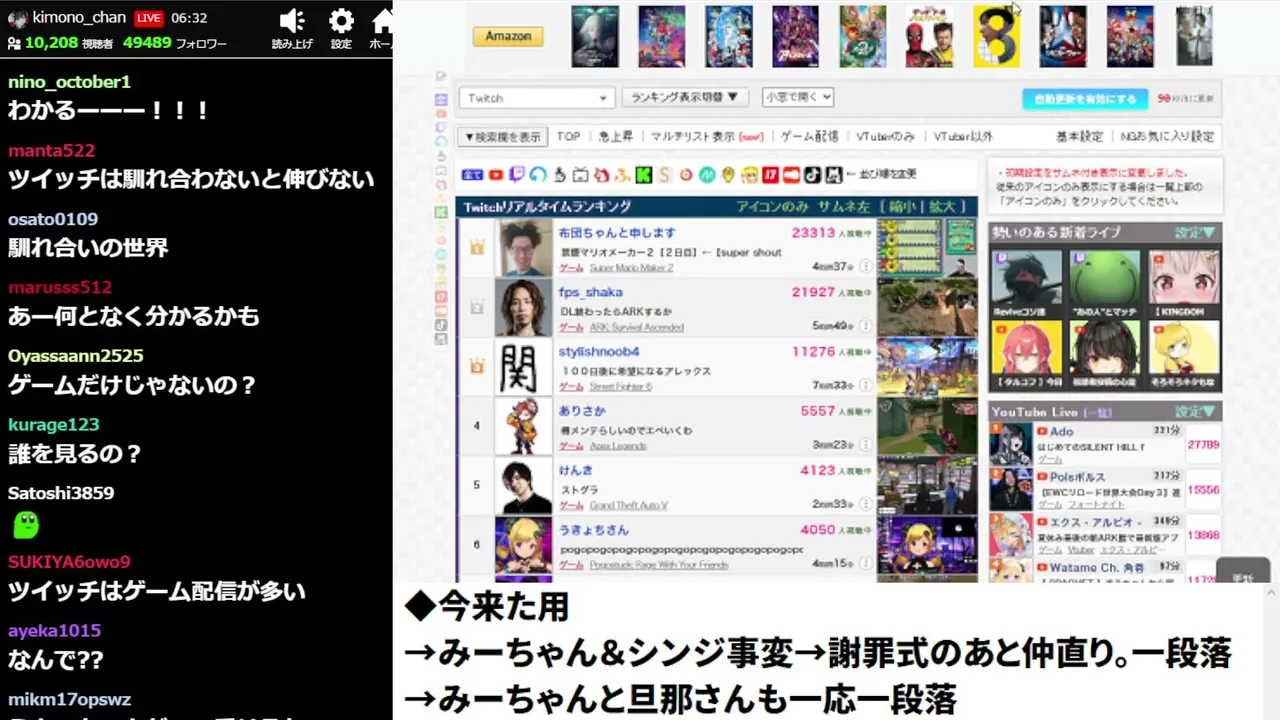Select the red ring target platform icon

coord(686,175)
